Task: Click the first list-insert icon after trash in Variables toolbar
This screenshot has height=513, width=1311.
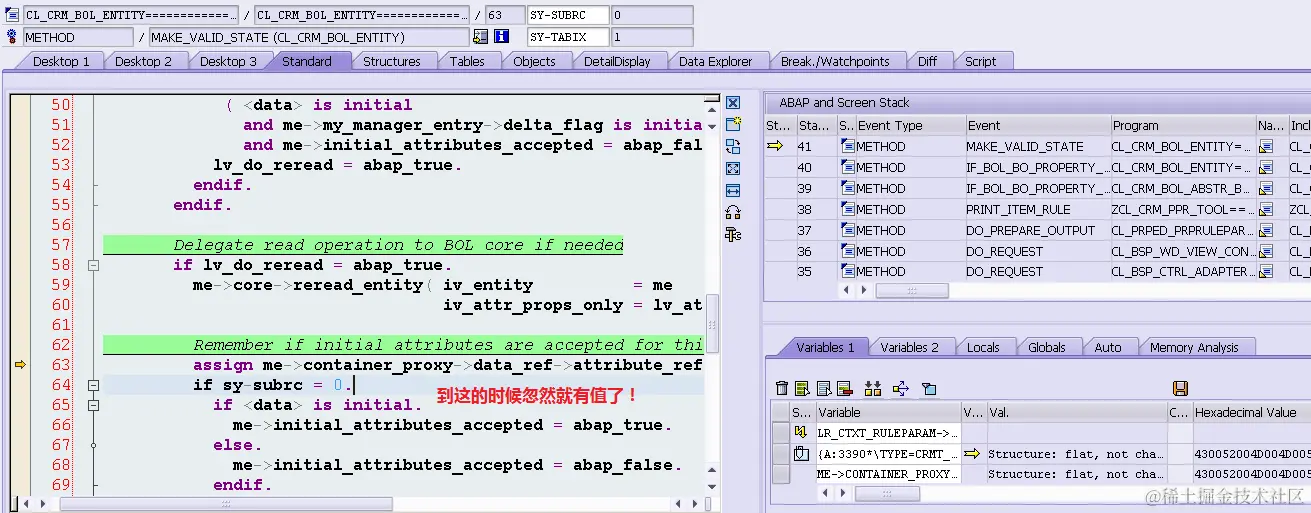Action: click(804, 388)
